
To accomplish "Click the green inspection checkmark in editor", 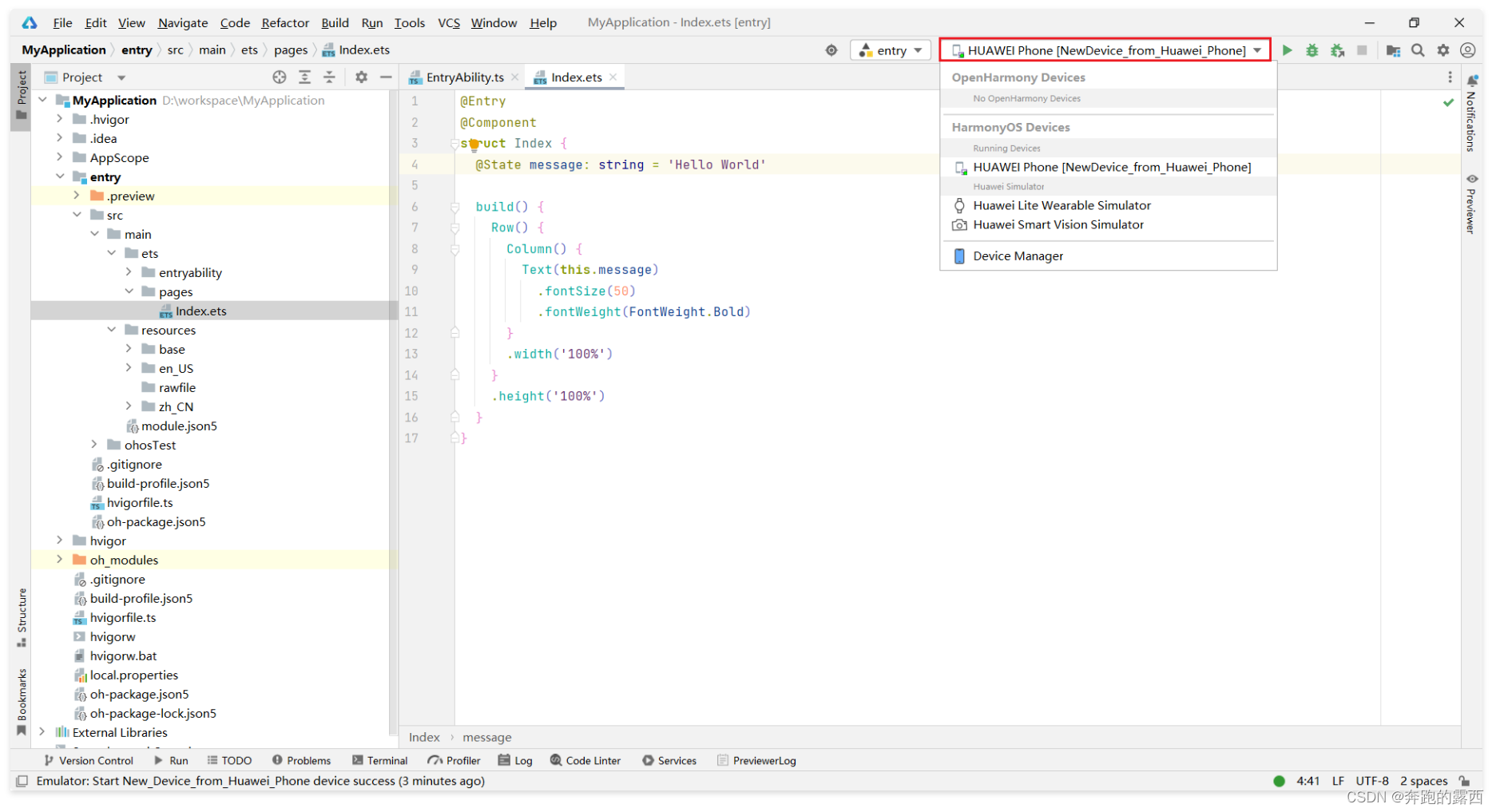I will [1447, 102].
